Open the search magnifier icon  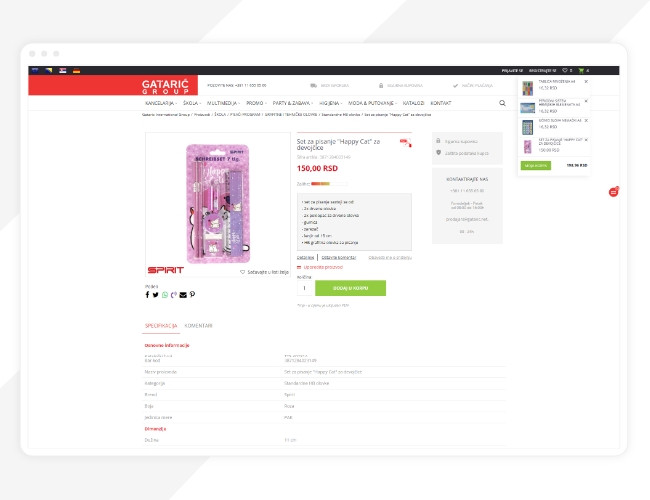pos(502,103)
